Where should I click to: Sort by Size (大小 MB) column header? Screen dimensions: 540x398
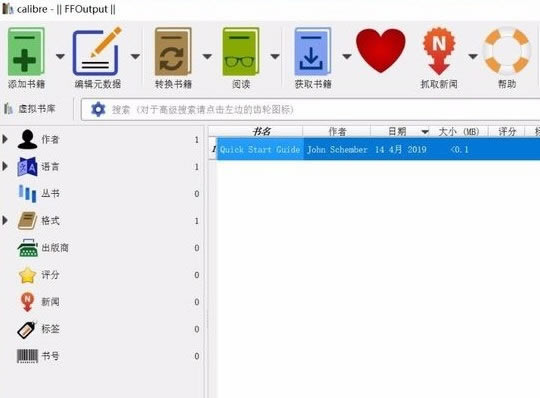pos(459,131)
